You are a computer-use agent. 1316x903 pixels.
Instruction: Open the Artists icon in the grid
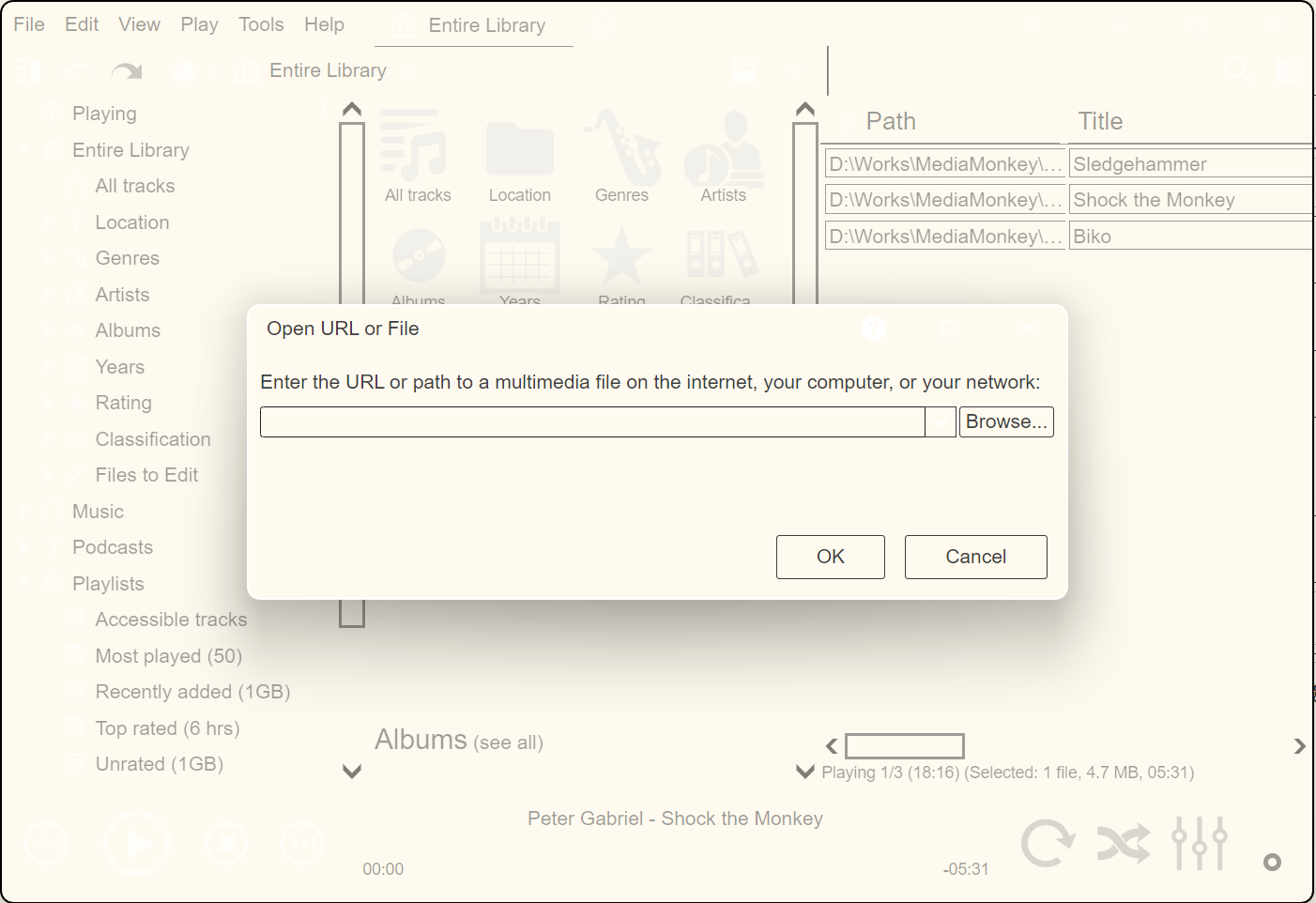tap(723, 150)
